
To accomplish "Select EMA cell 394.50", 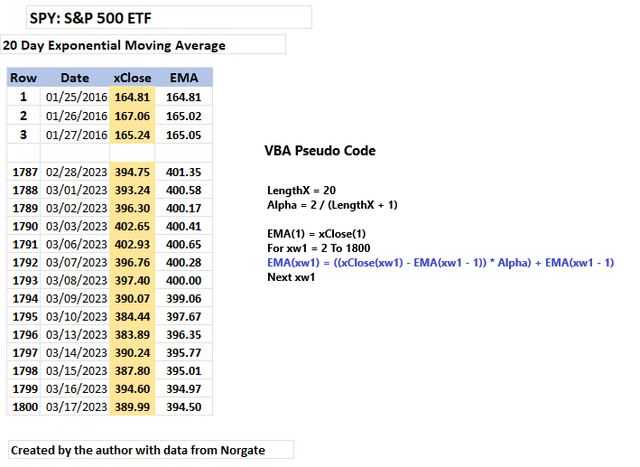I will click(184, 407).
